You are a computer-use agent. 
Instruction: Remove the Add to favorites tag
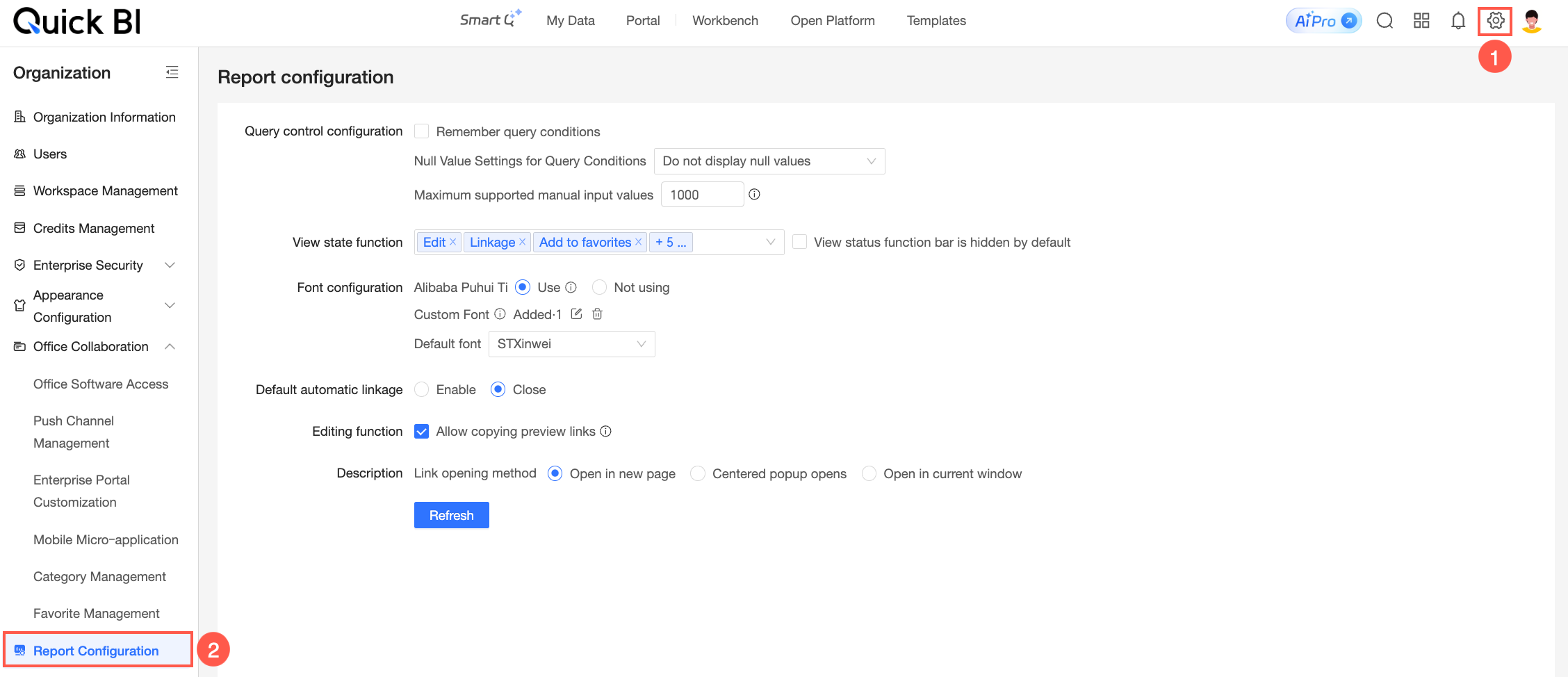638,242
